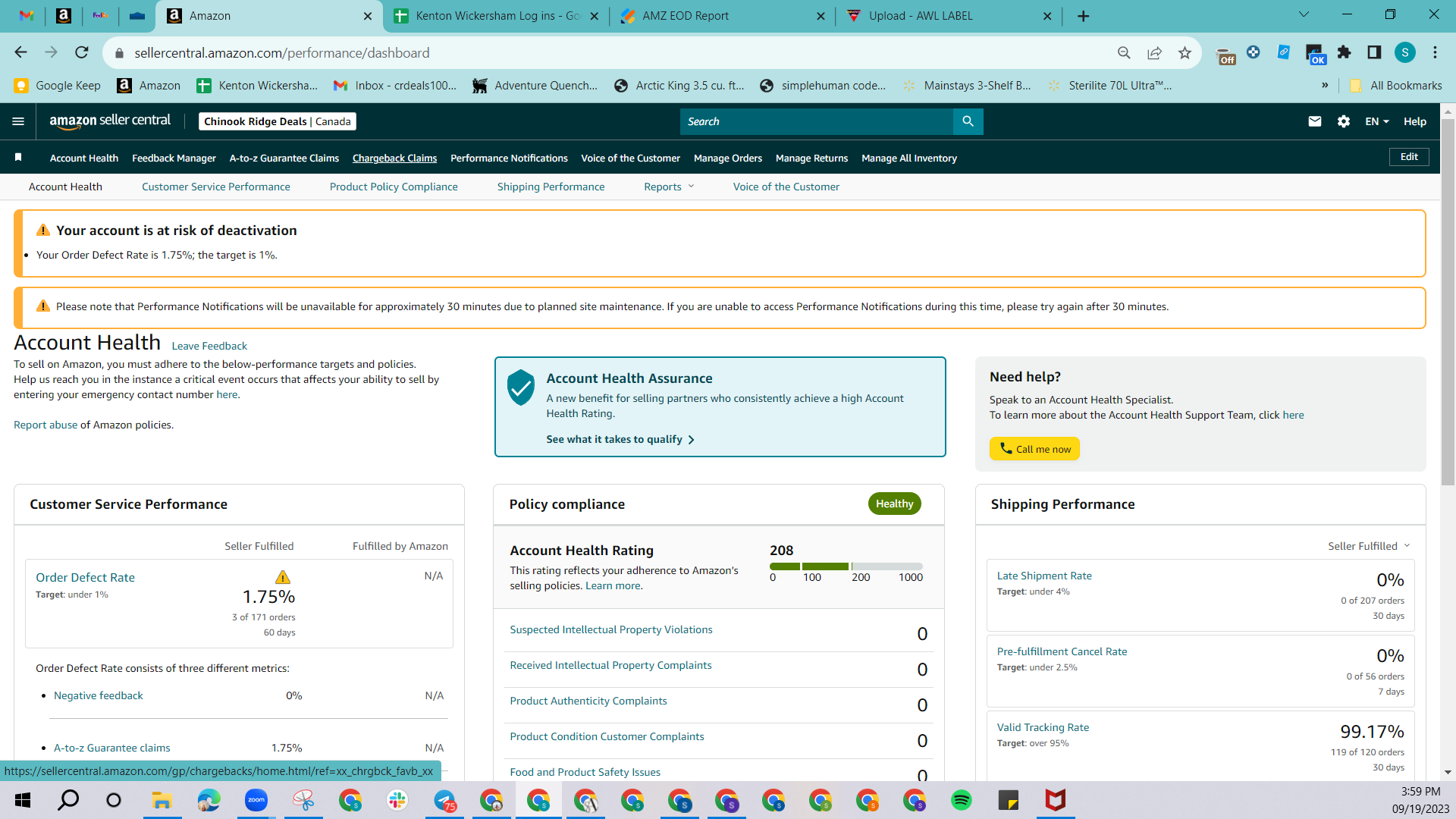Screen dimensions: 1456x819
Task: Switch to the Kenton Wickersham Log ins tab
Action: tap(497, 16)
